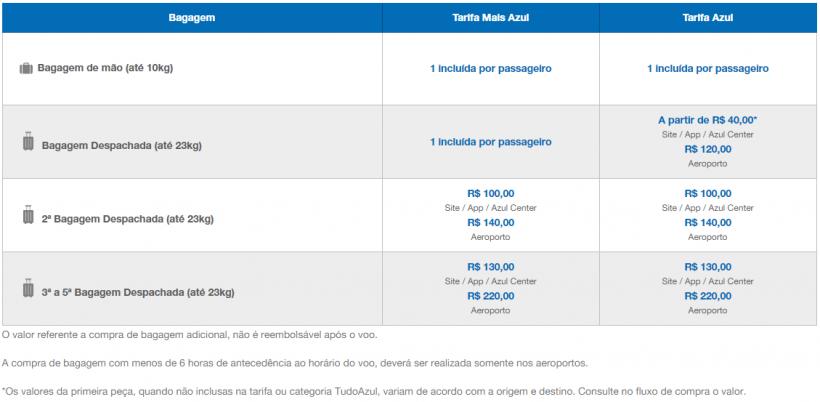Select R$ 140,00 in Tarifa Azul column

[707, 222]
